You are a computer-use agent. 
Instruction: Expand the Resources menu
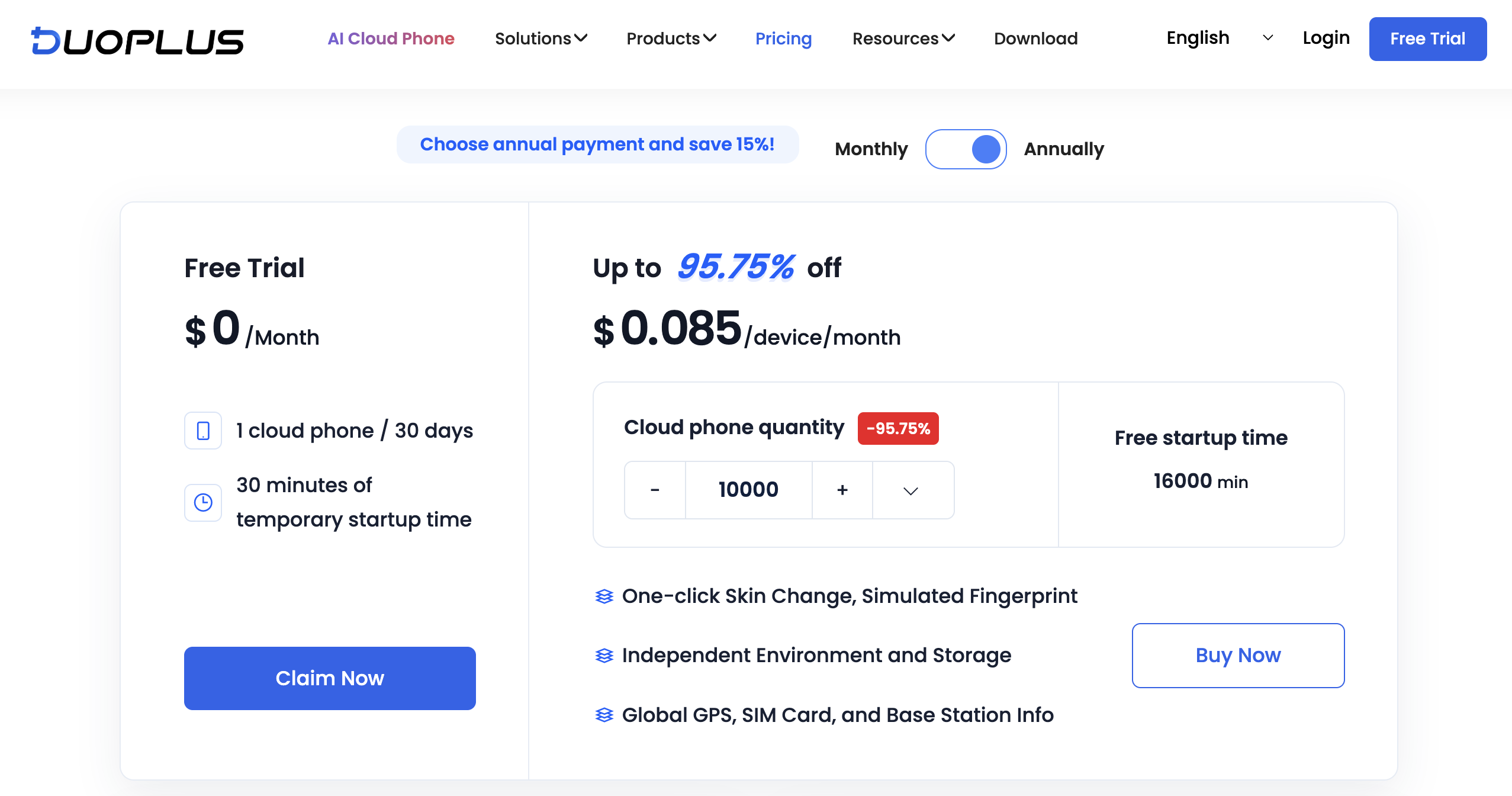[903, 38]
